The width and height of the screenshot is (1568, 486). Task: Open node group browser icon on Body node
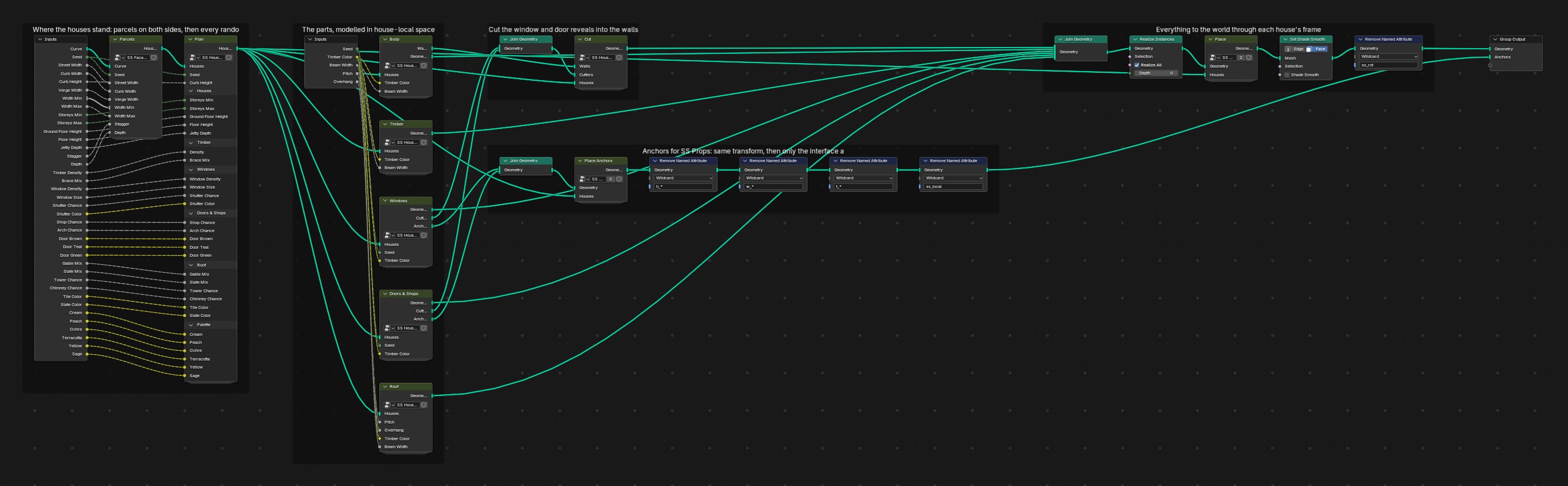[389, 65]
